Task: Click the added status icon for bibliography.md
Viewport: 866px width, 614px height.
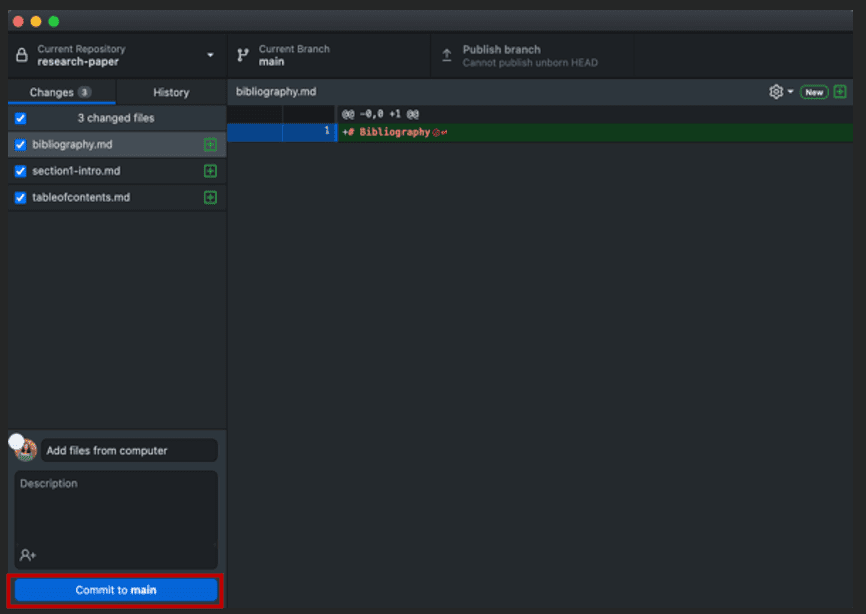Action: click(x=210, y=145)
